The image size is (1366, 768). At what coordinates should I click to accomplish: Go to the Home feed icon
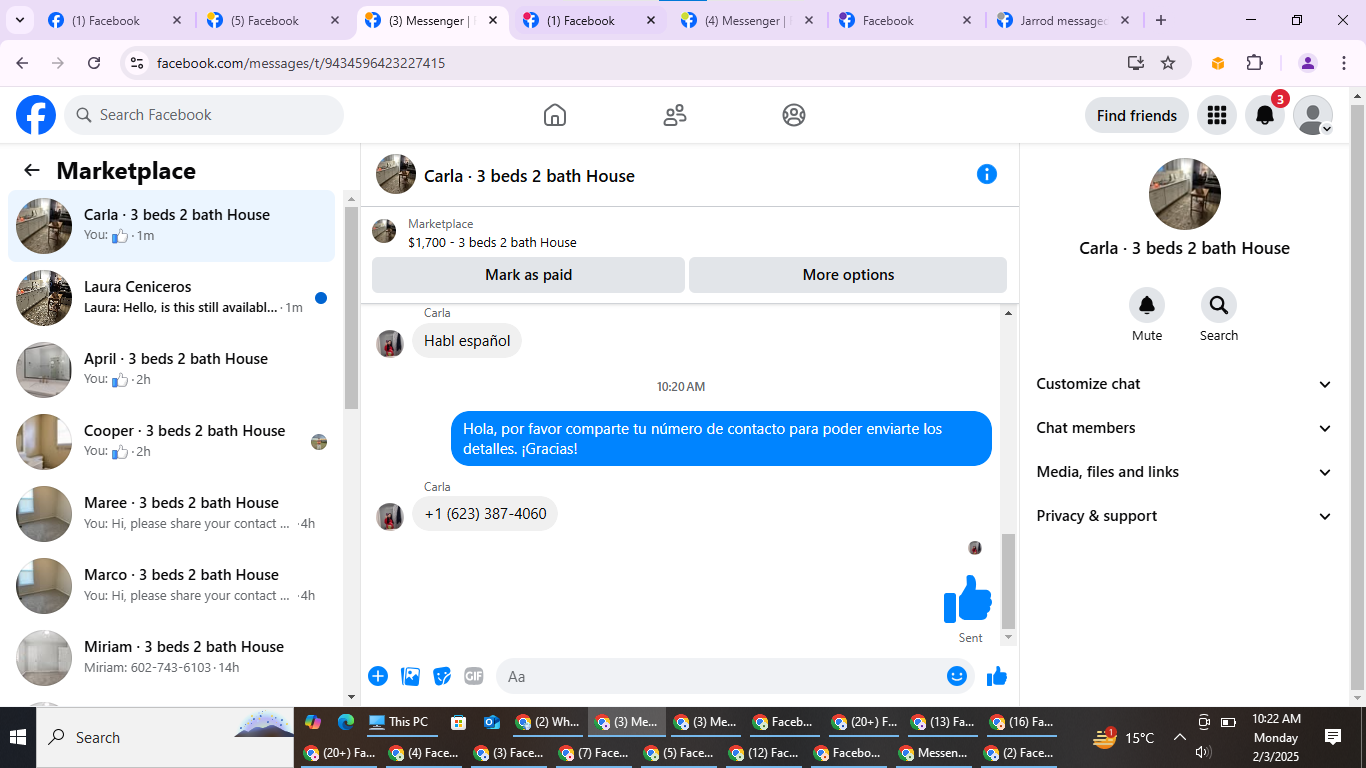[x=555, y=115]
